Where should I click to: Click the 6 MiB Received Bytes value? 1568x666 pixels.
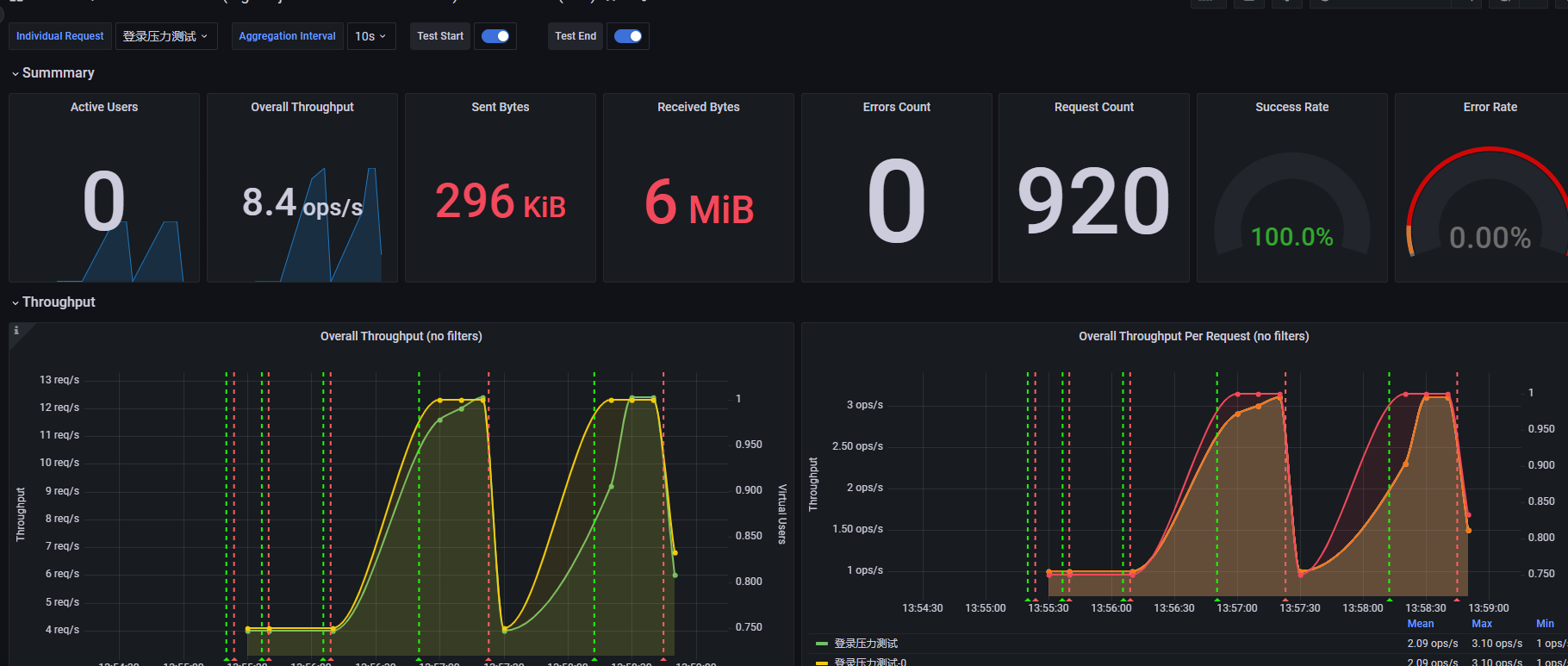pos(699,203)
